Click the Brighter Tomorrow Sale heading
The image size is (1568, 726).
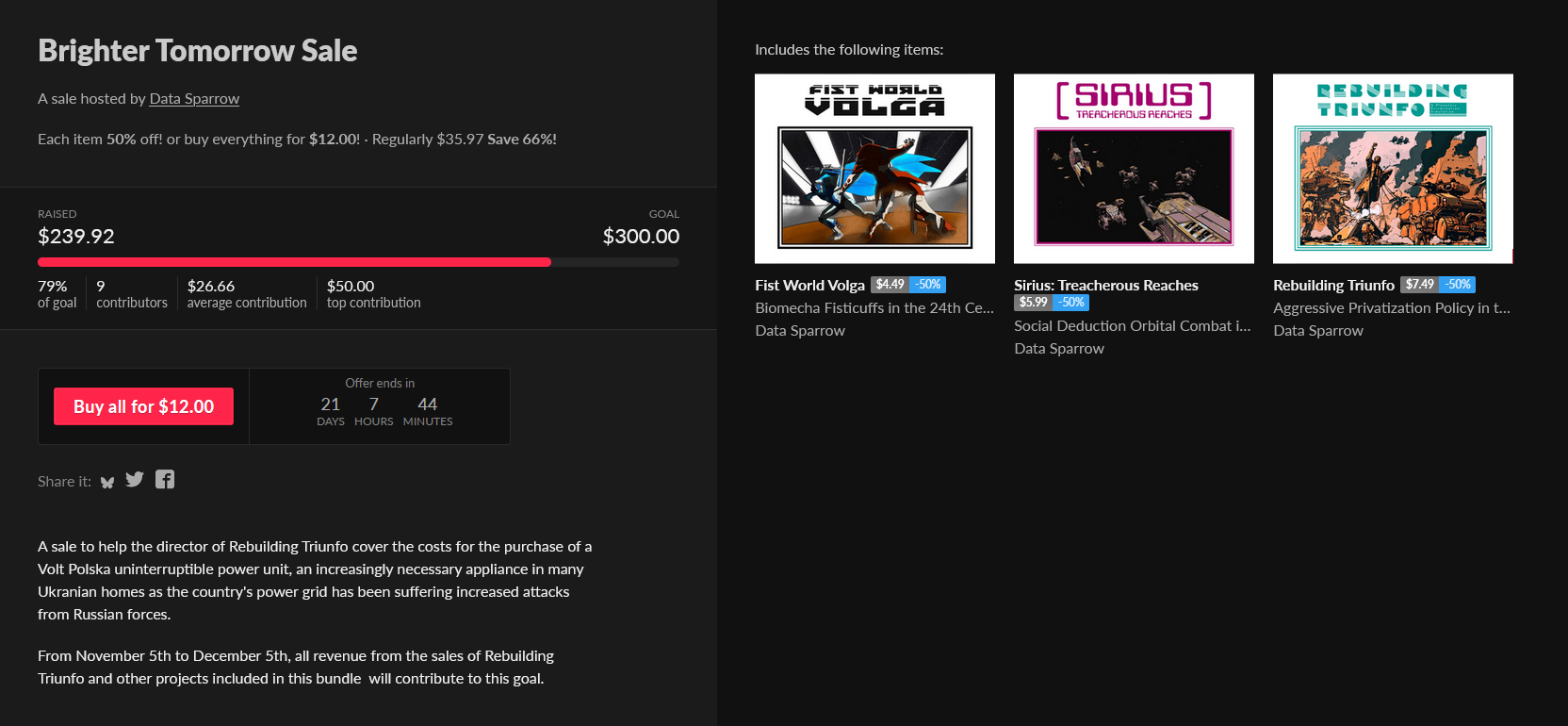click(x=198, y=51)
